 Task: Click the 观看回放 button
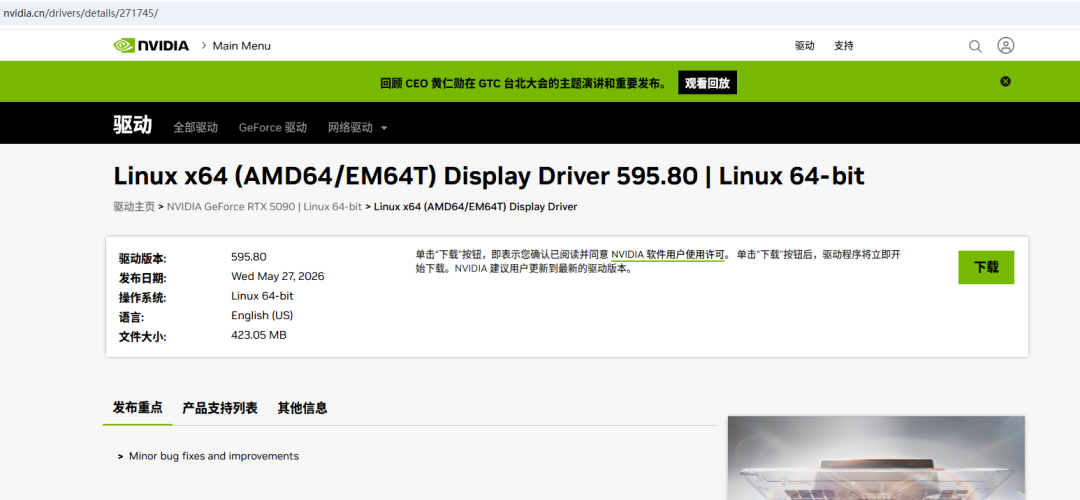(707, 83)
